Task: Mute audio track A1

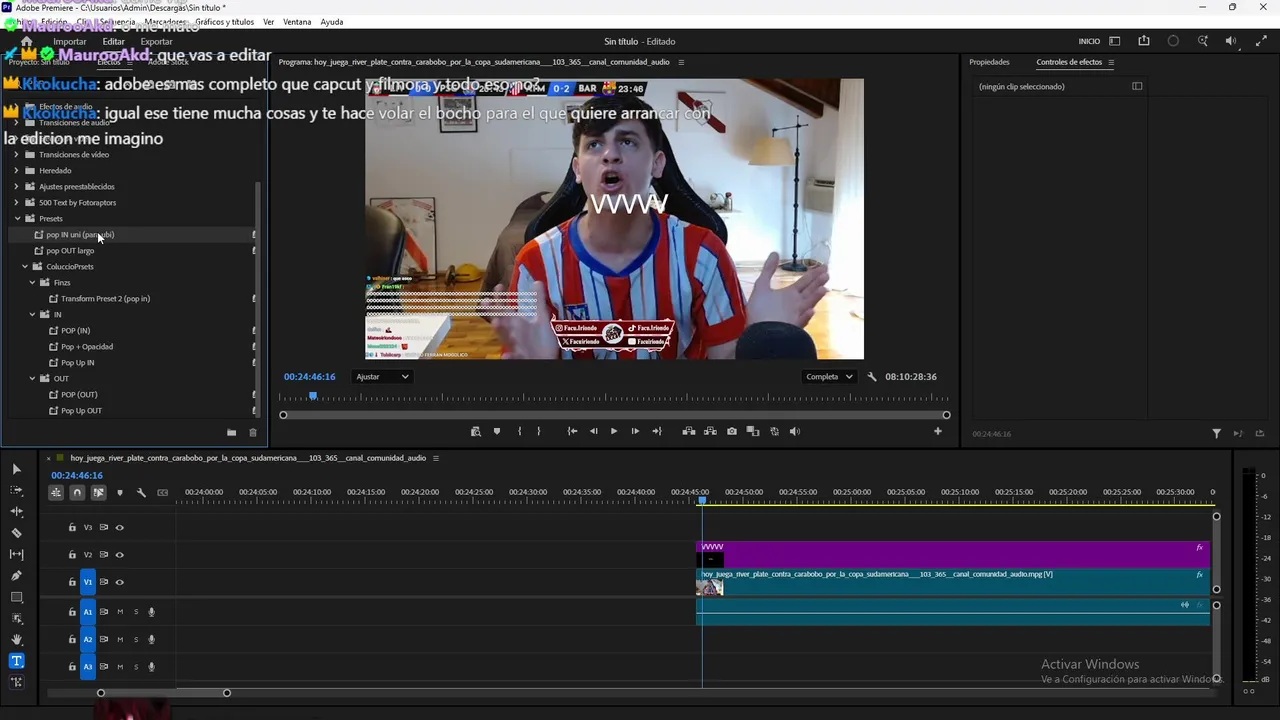Action: pyautogui.click(x=120, y=612)
